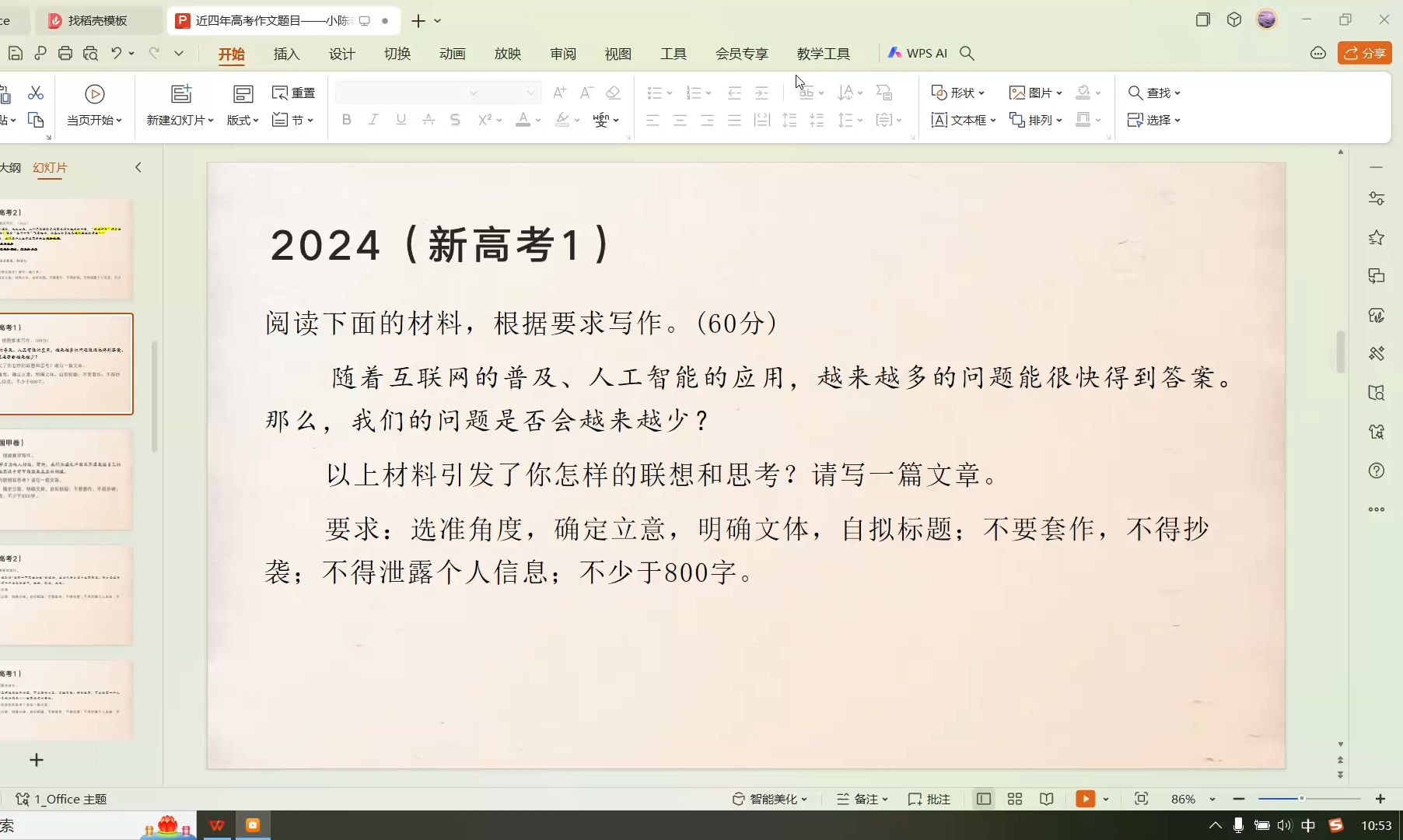Click the search magnifier next to WPS AI
Screen dimensions: 1403x840
967,53
